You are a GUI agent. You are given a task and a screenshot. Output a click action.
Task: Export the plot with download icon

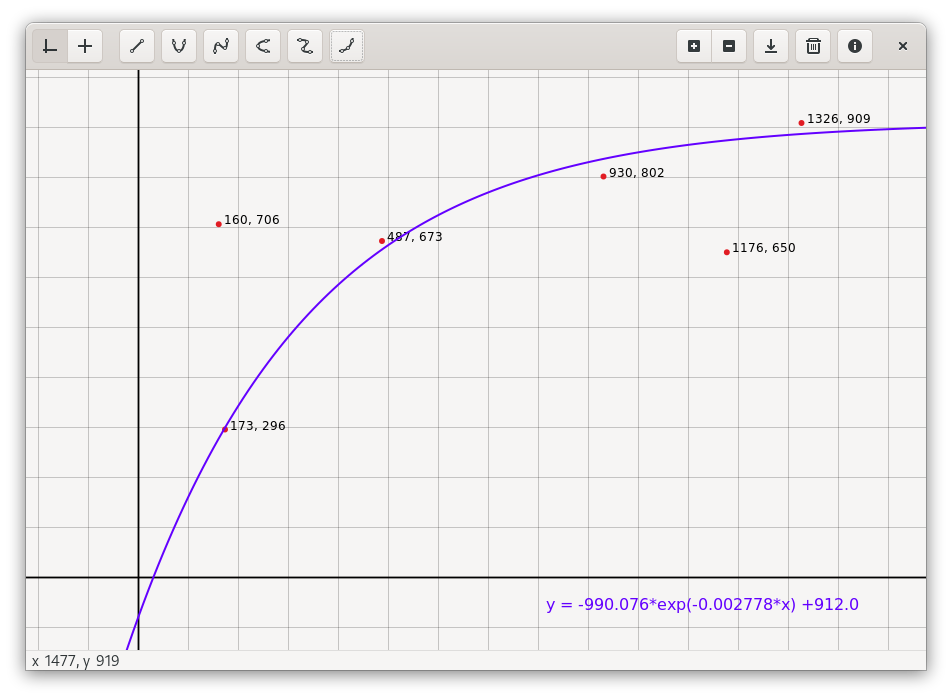point(770,46)
